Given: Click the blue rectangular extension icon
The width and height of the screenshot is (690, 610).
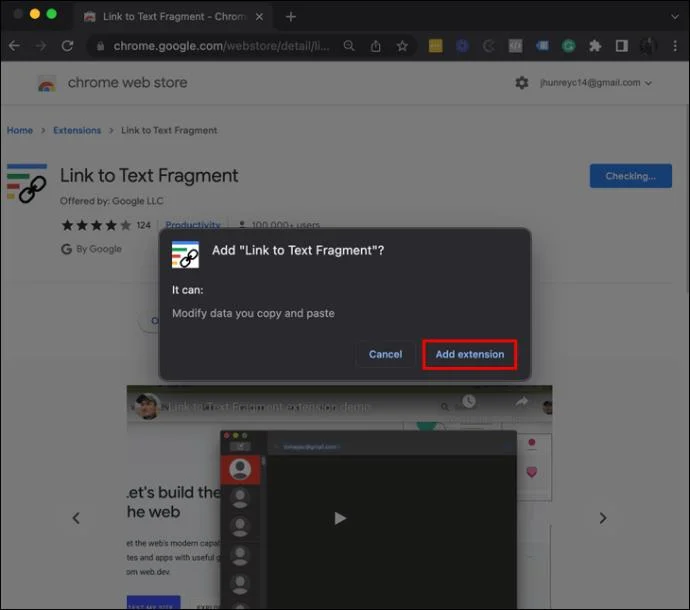Looking at the screenshot, I should pos(542,46).
